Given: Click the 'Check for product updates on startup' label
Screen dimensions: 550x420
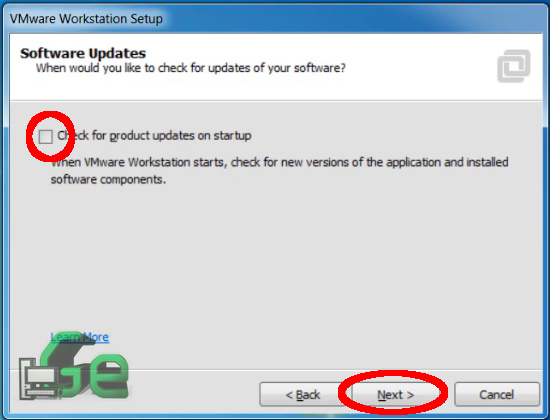Looking at the screenshot, I should [x=154, y=136].
